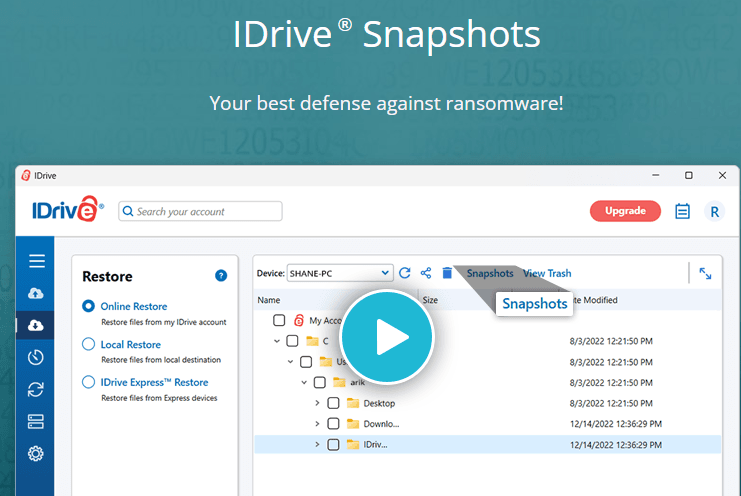This screenshot has height=496, width=741.
Task: Maximize the IDrive window
Action: click(689, 175)
